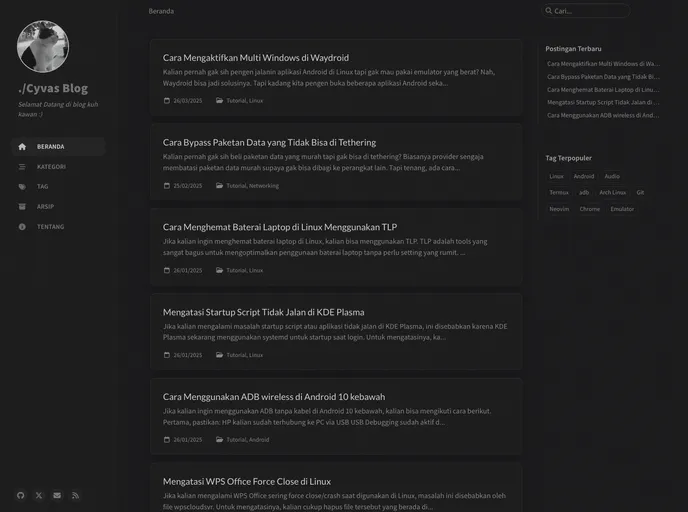
Task: Click the Arsip archive box icon
Action: click(x=22, y=206)
